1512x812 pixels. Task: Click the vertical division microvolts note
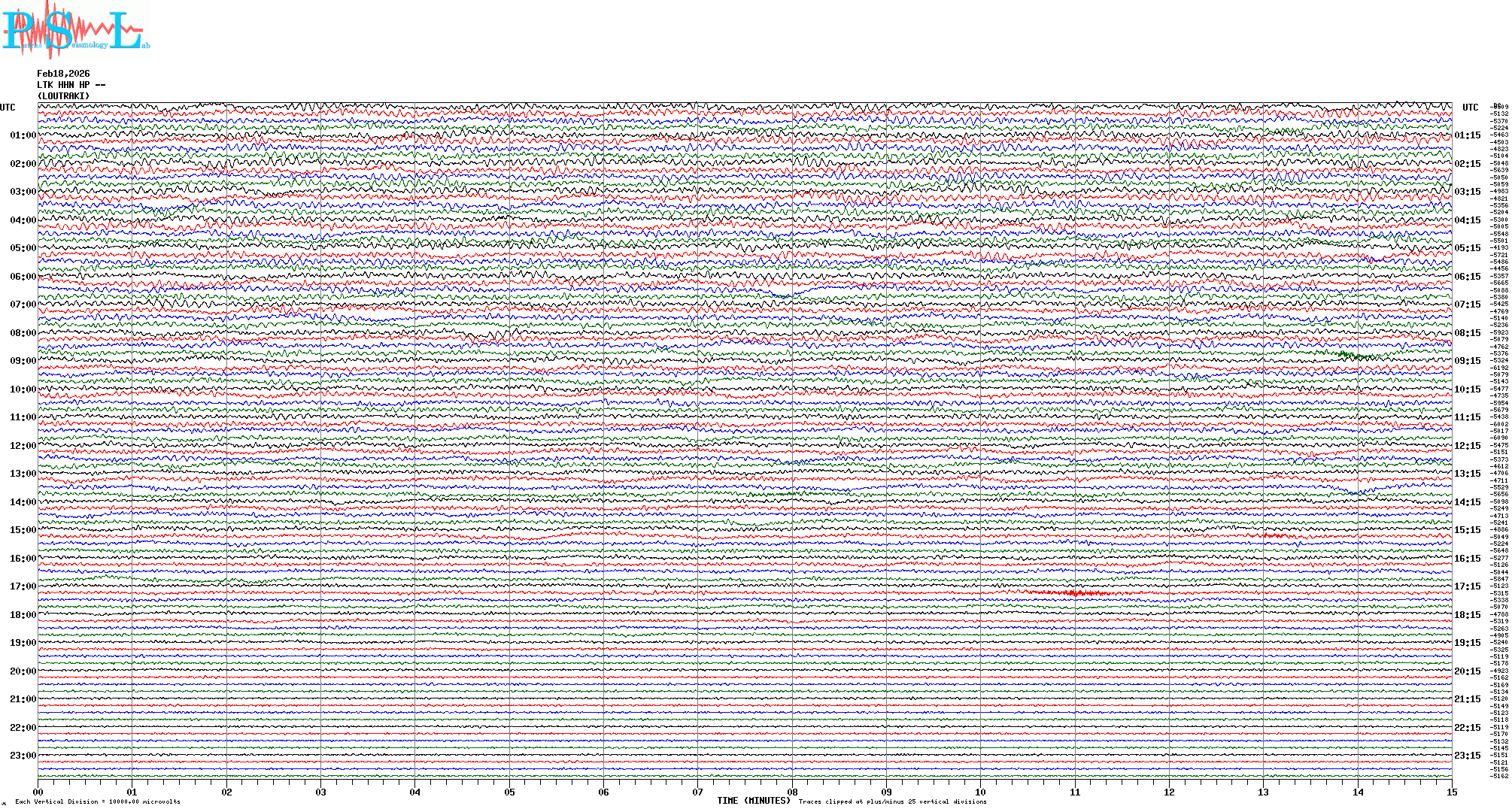(x=98, y=801)
